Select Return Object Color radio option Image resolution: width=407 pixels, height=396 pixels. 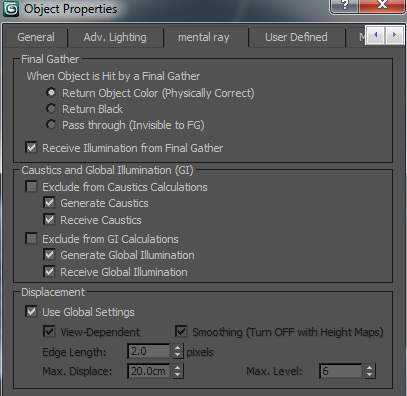(x=51, y=92)
